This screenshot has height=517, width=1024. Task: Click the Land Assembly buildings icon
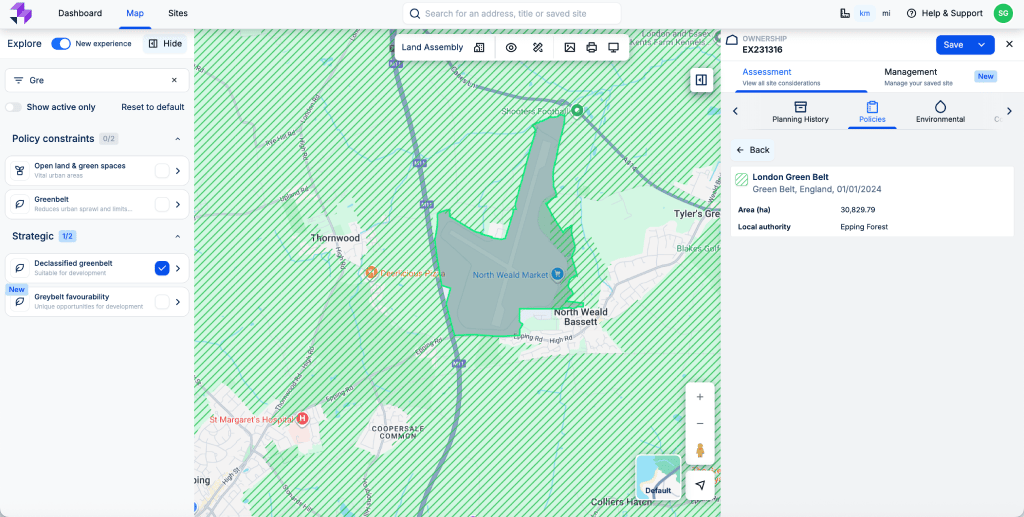point(479,47)
